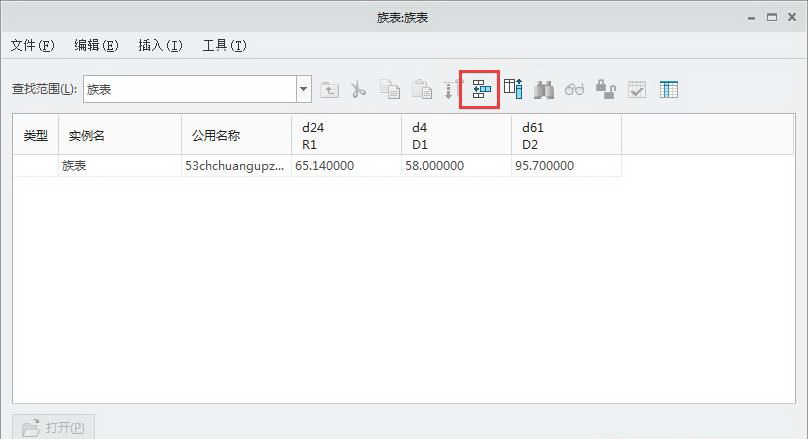Select the 族表 instance name cell
The image size is (808, 439).
(120, 165)
